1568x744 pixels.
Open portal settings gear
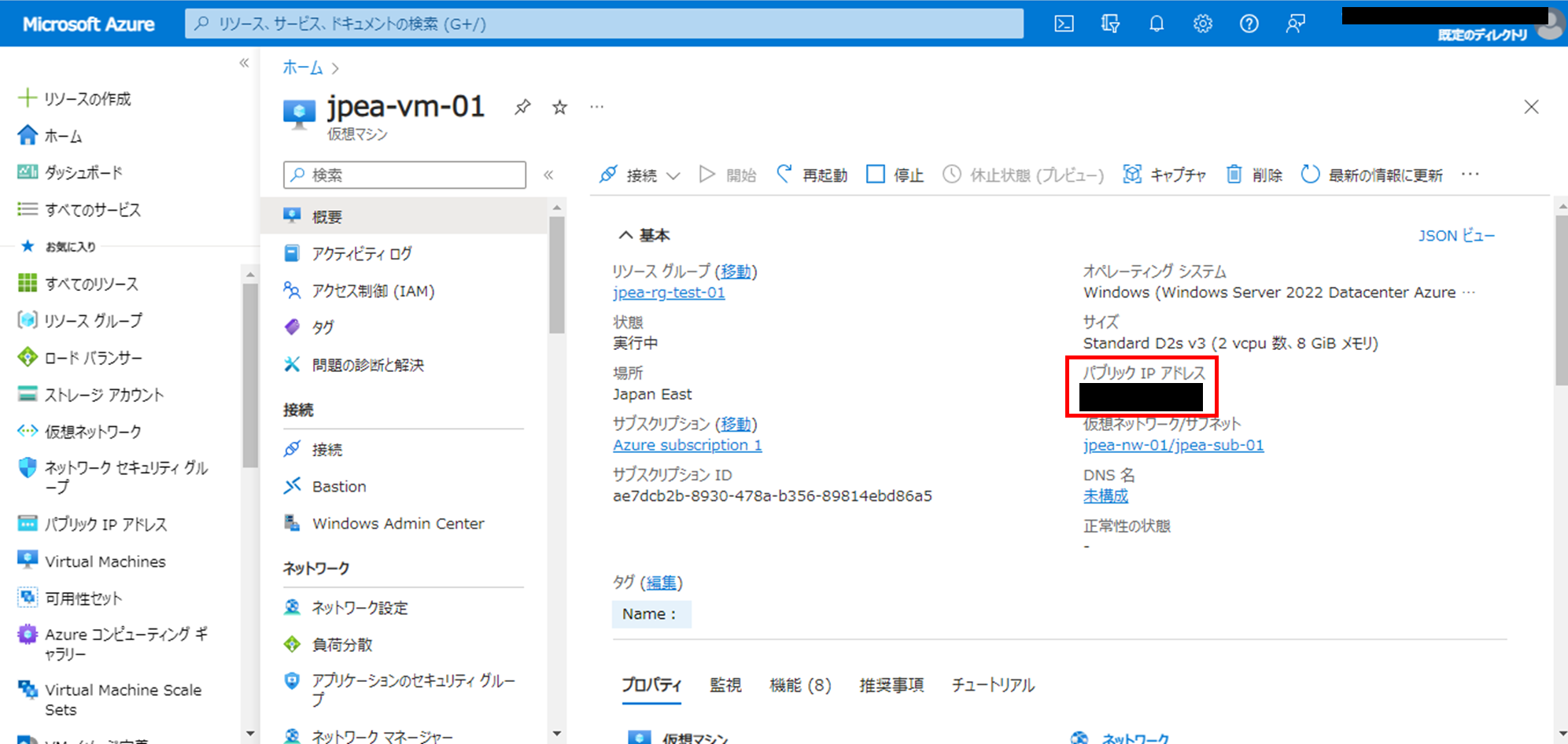(1203, 24)
